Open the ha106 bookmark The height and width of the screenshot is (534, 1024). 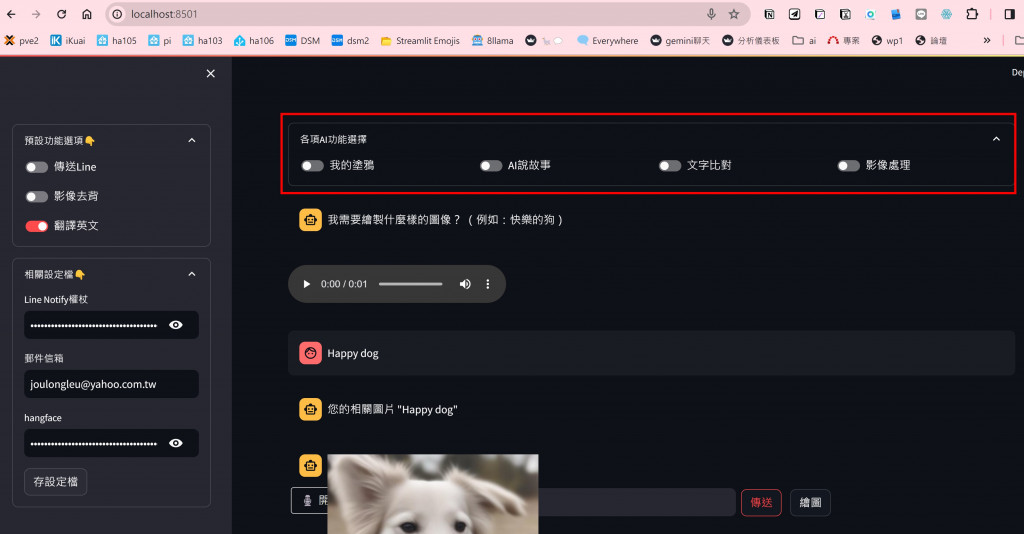(254, 40)
